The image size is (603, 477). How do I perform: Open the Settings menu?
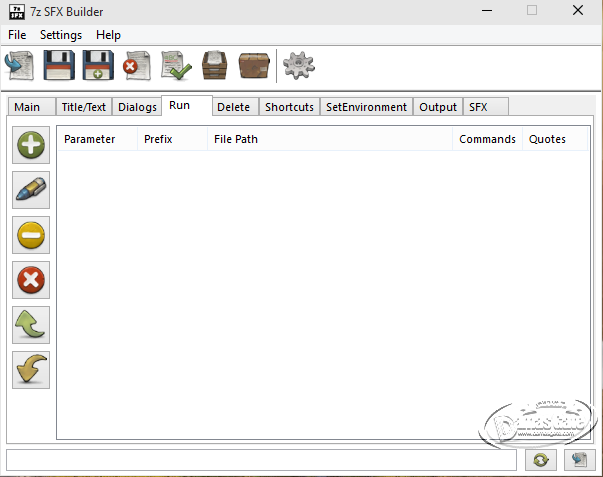(61, 35)
